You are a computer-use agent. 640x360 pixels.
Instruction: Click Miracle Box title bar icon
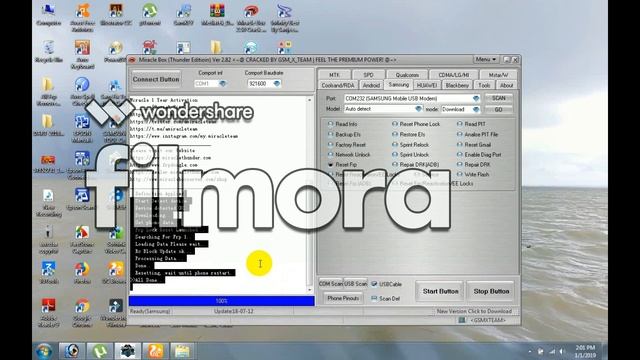click(x=132, y=60)
